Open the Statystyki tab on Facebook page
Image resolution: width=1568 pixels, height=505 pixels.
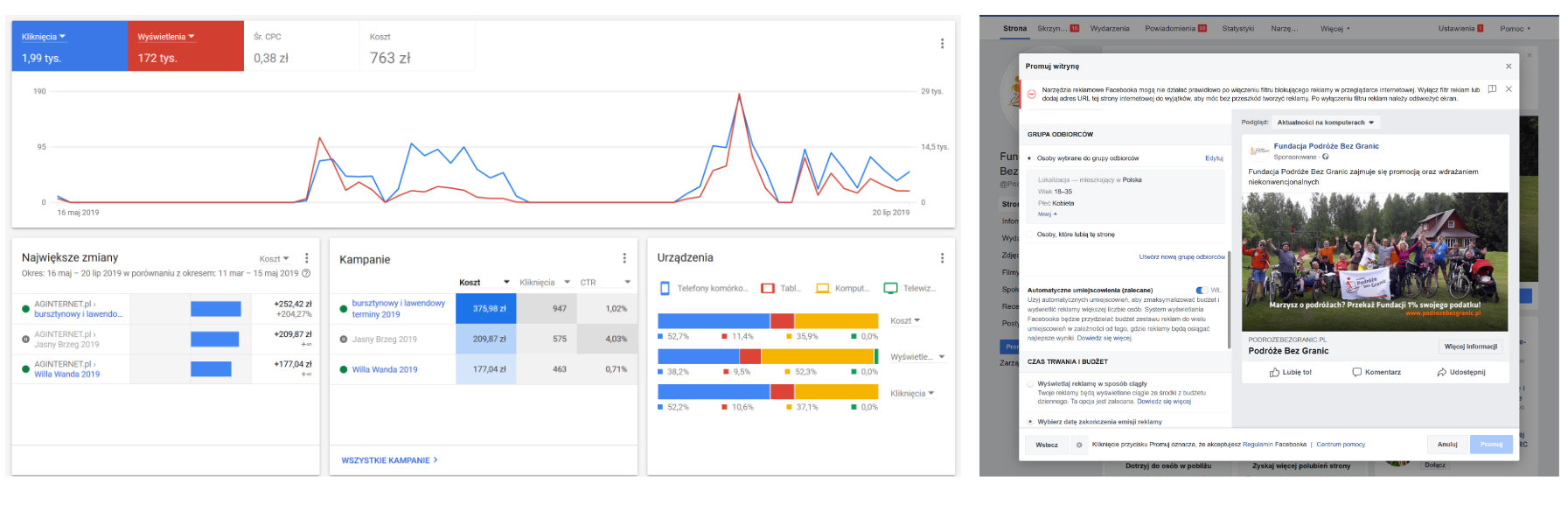pos(1237,29)
